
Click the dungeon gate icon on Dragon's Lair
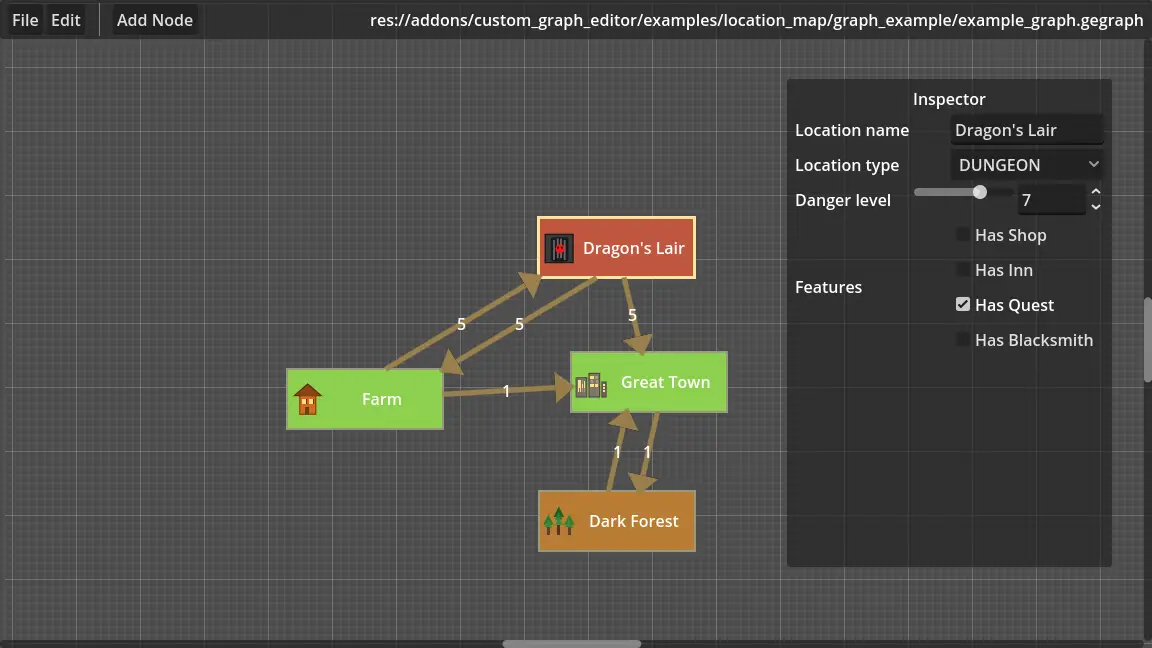coord(559,247)
